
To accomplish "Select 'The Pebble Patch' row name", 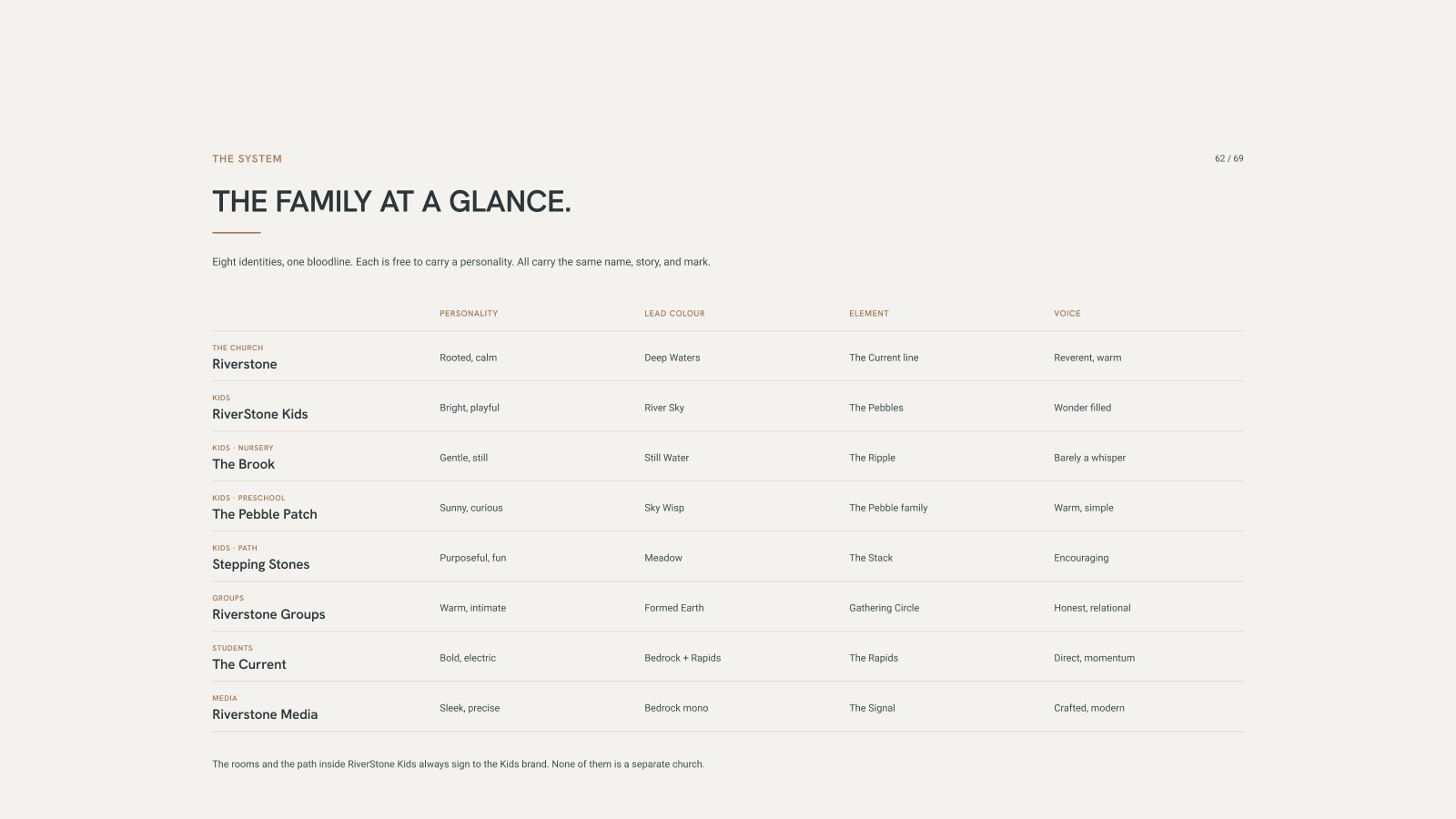I will (x=265, y=514).
